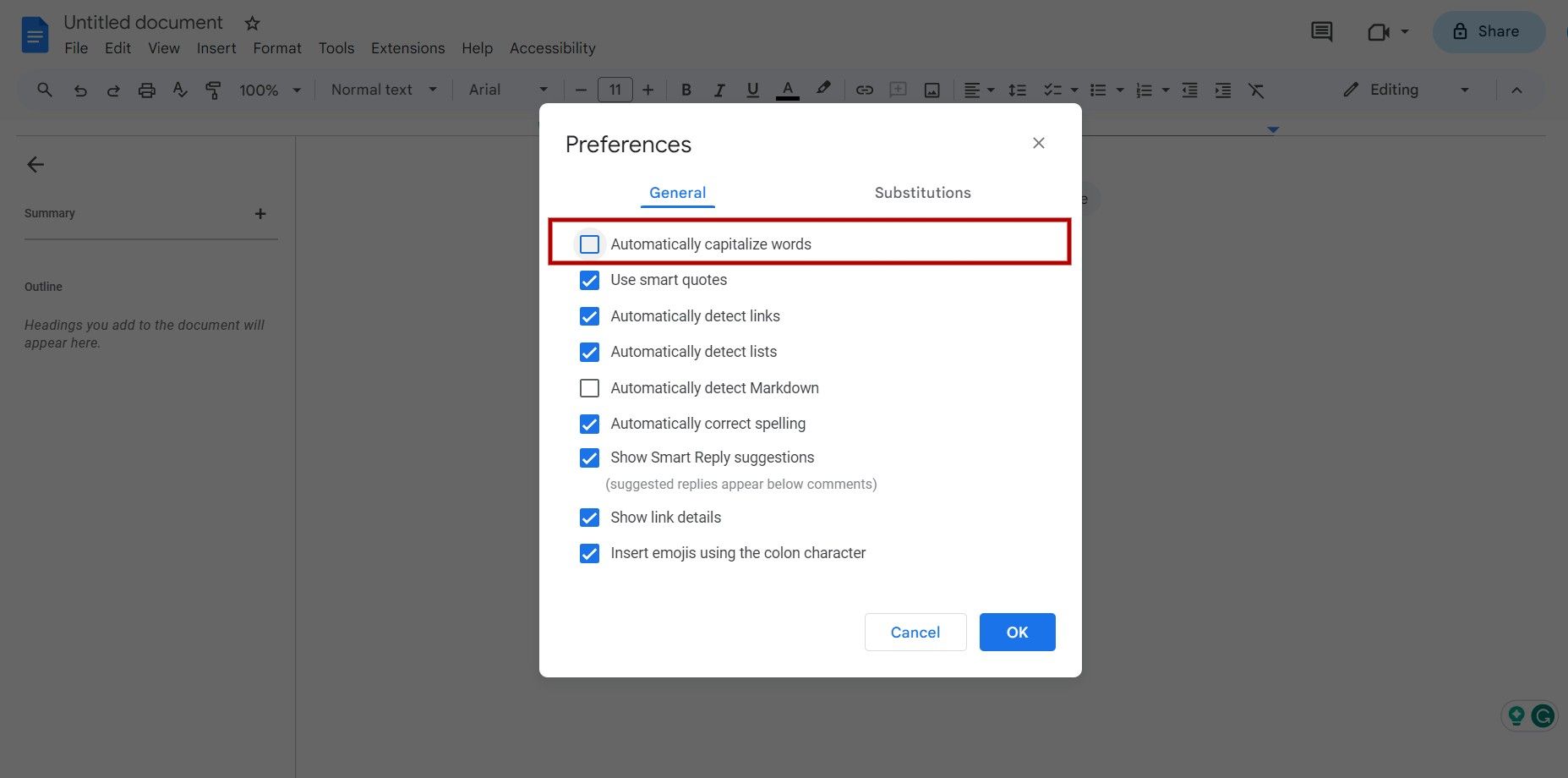1568x778 pixels.
Task: Toggle bold formatting in toolbar
Action: coord(686,90)
